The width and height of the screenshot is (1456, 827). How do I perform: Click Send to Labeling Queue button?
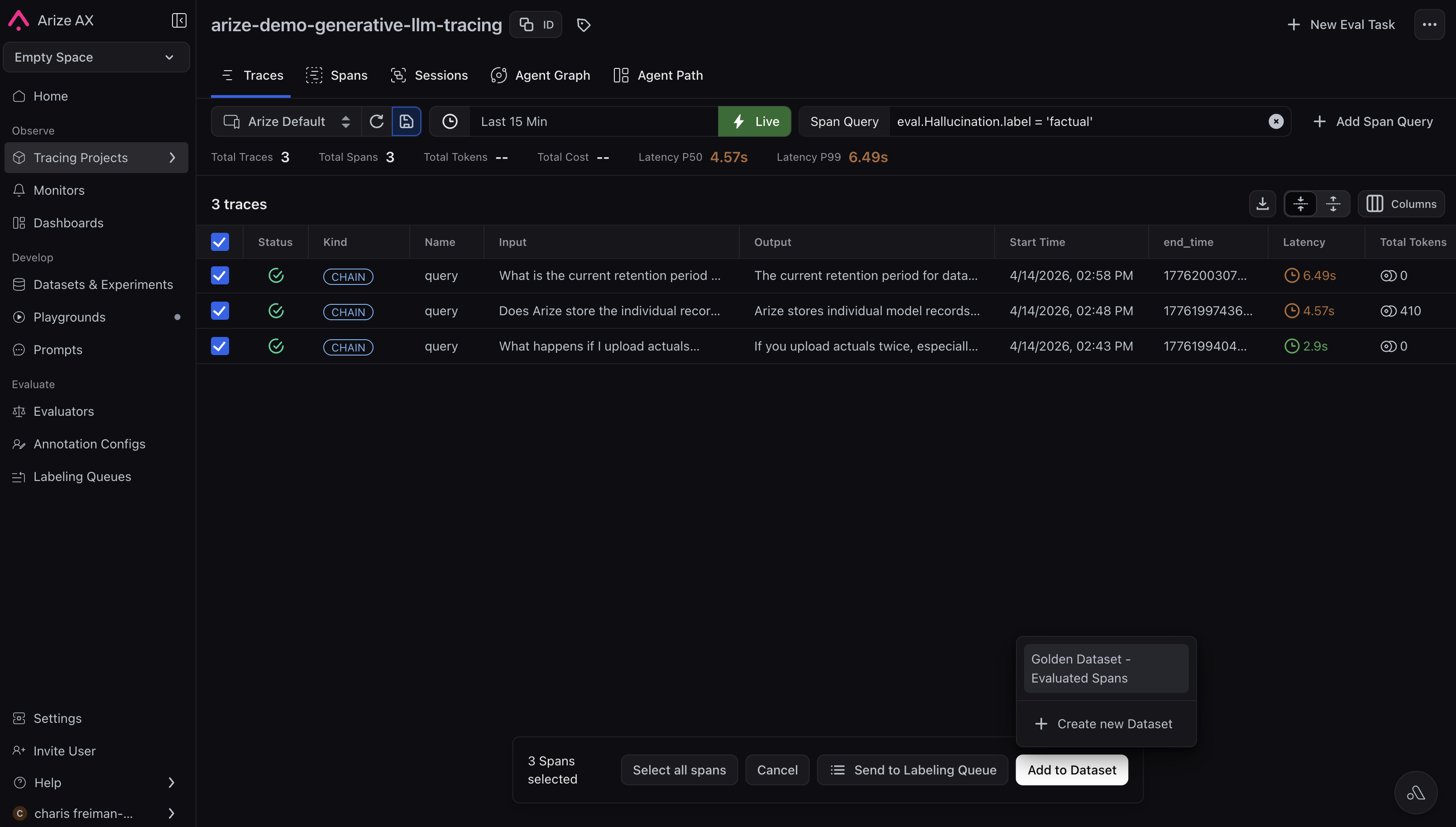pyautogui.click(x=913, y=770)
